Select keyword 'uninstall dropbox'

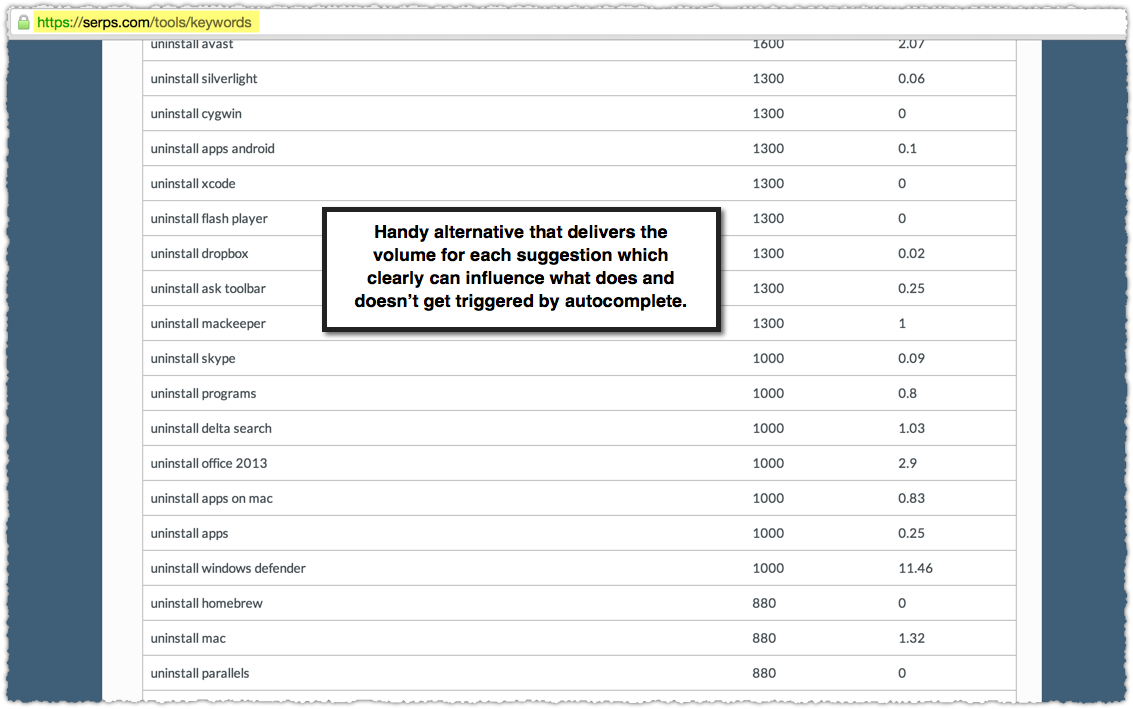(199, 254)
